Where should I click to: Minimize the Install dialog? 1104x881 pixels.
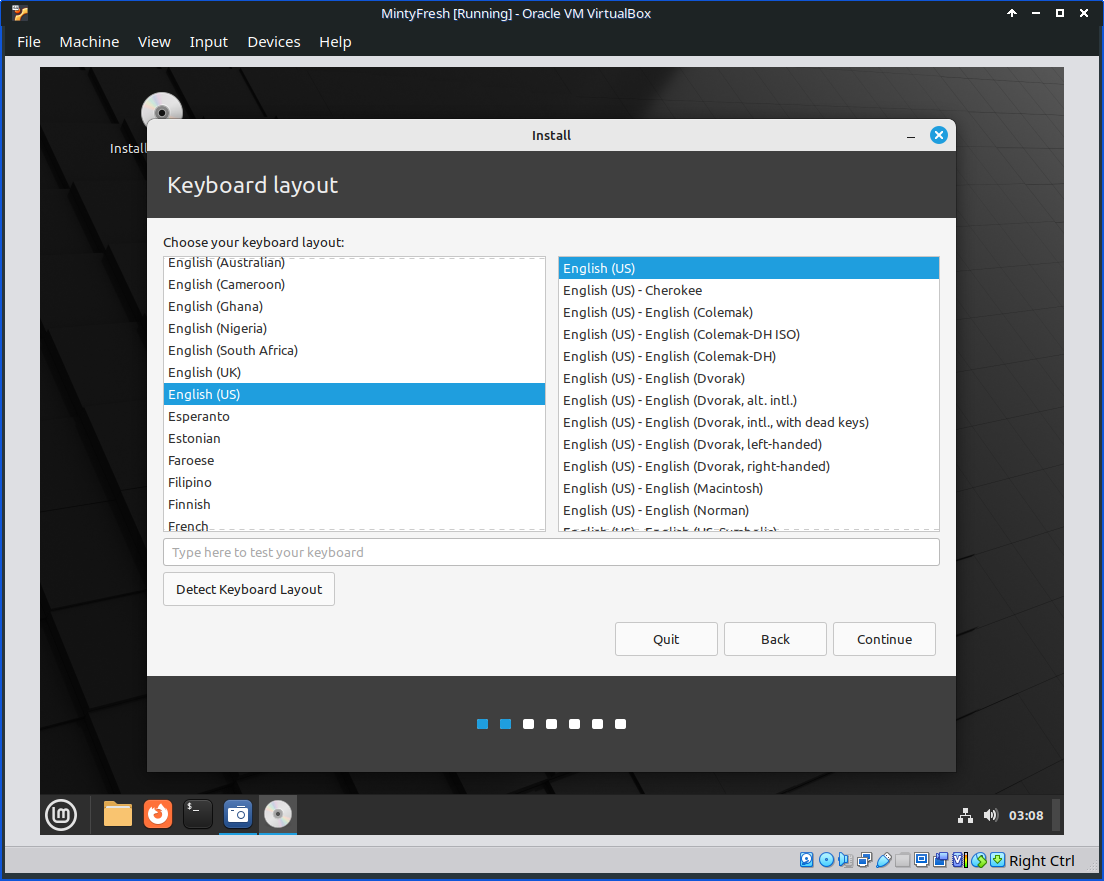click(x=911, y=136)
